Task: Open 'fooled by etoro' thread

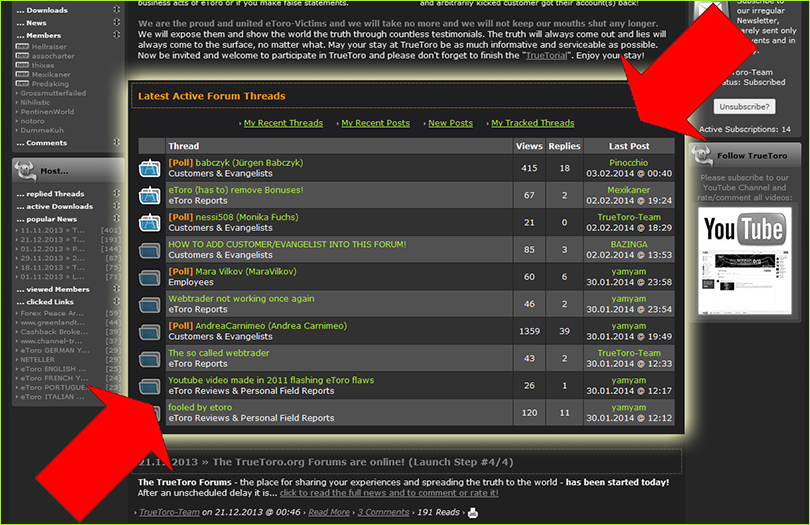Action: point(200,407)
